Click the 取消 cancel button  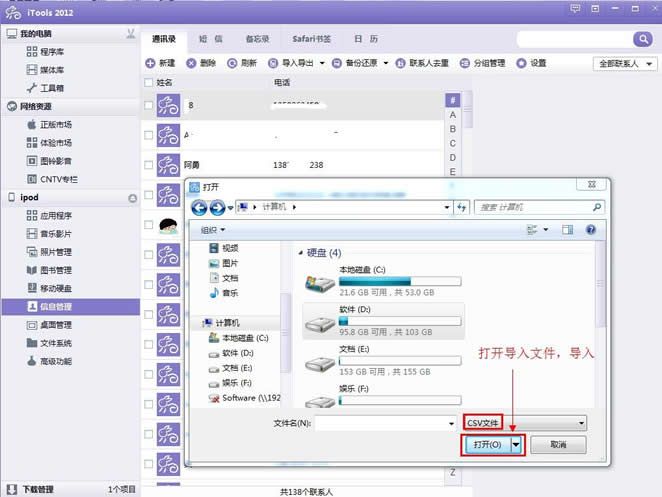558,445
